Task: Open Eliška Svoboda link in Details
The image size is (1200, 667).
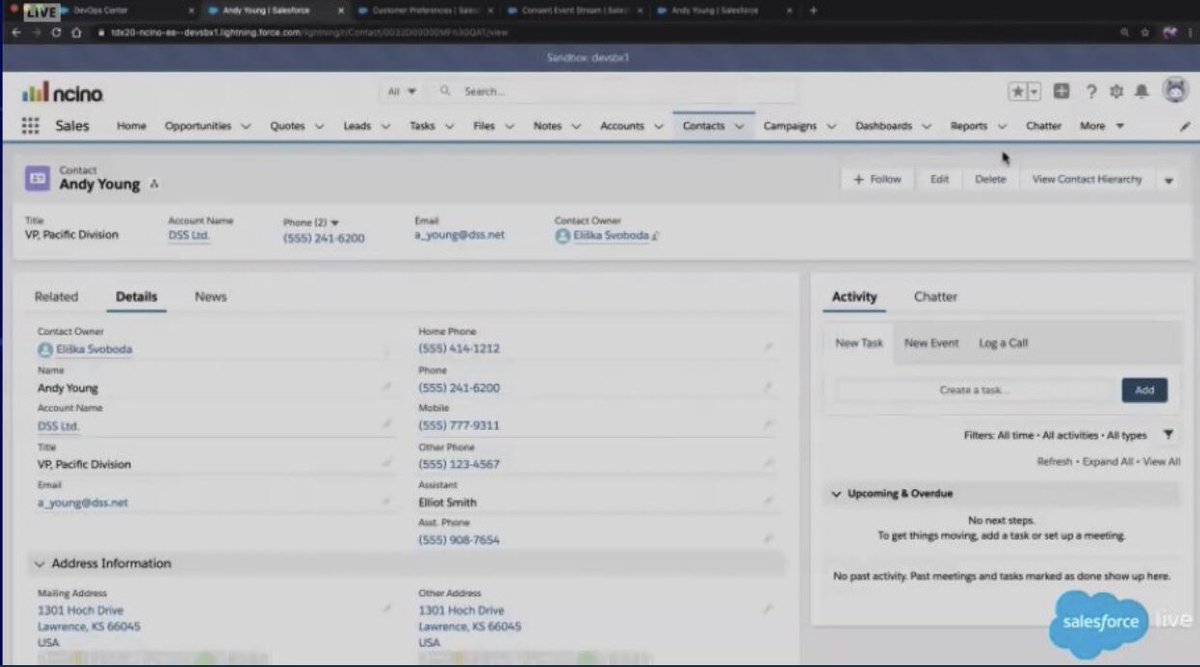Action: (94, 350)
